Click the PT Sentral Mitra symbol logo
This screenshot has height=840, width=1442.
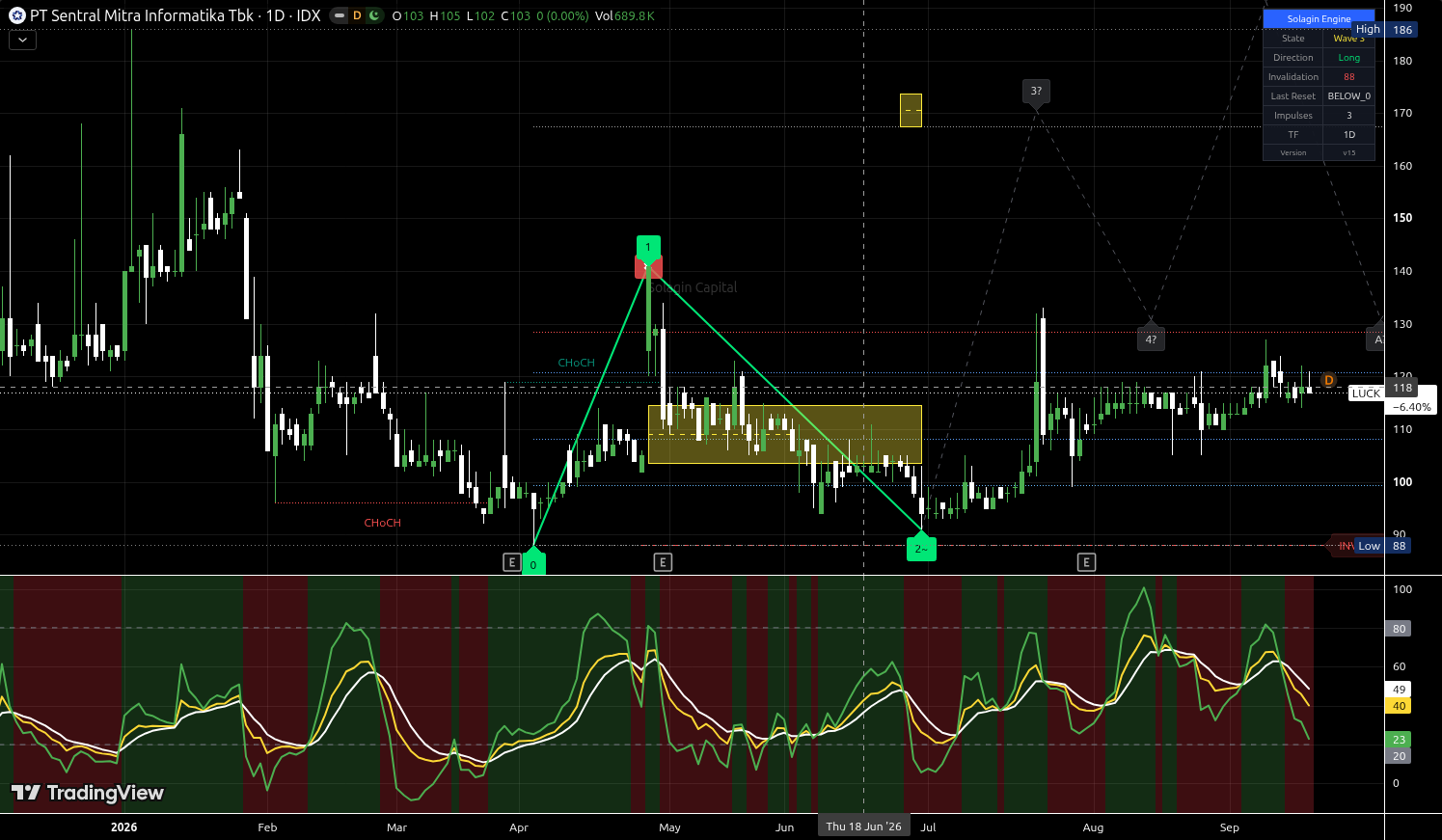17,15
